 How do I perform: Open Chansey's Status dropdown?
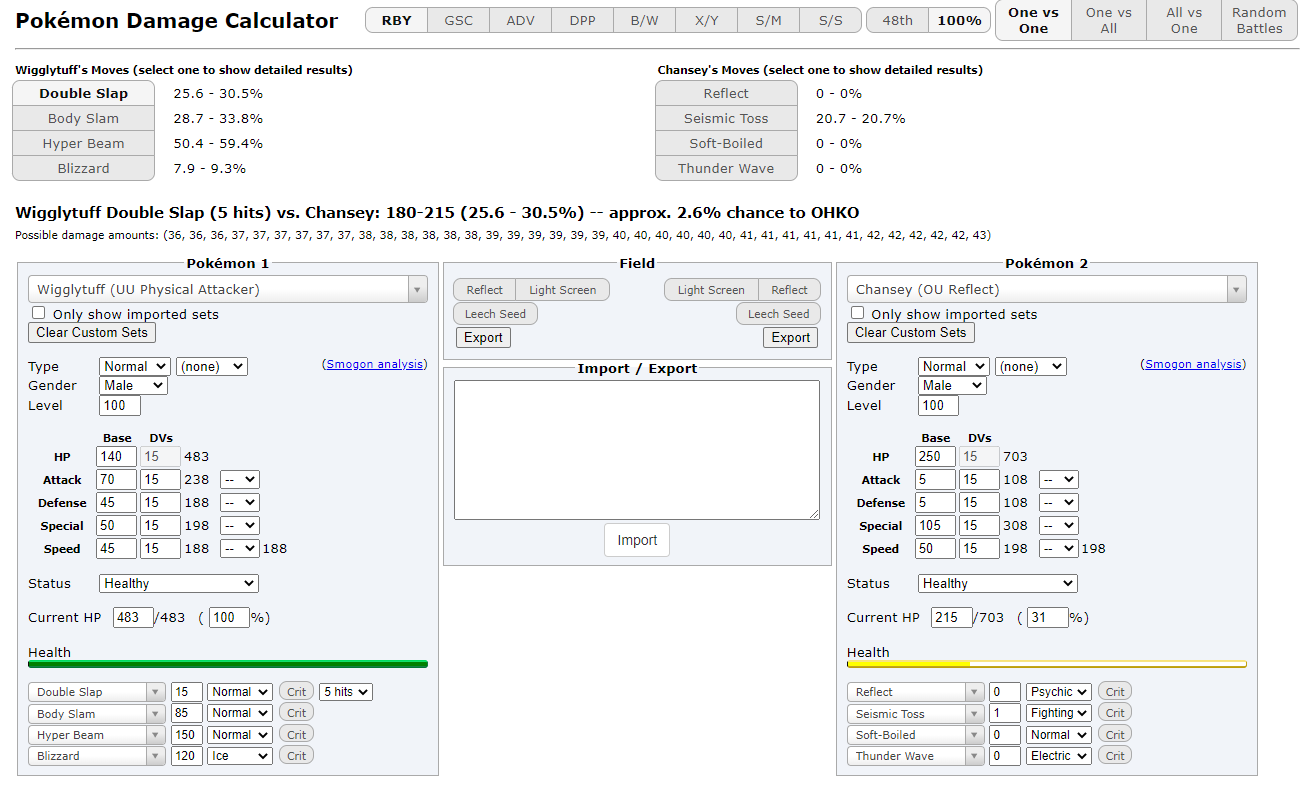pyautogui.click(x=998, y=584)
